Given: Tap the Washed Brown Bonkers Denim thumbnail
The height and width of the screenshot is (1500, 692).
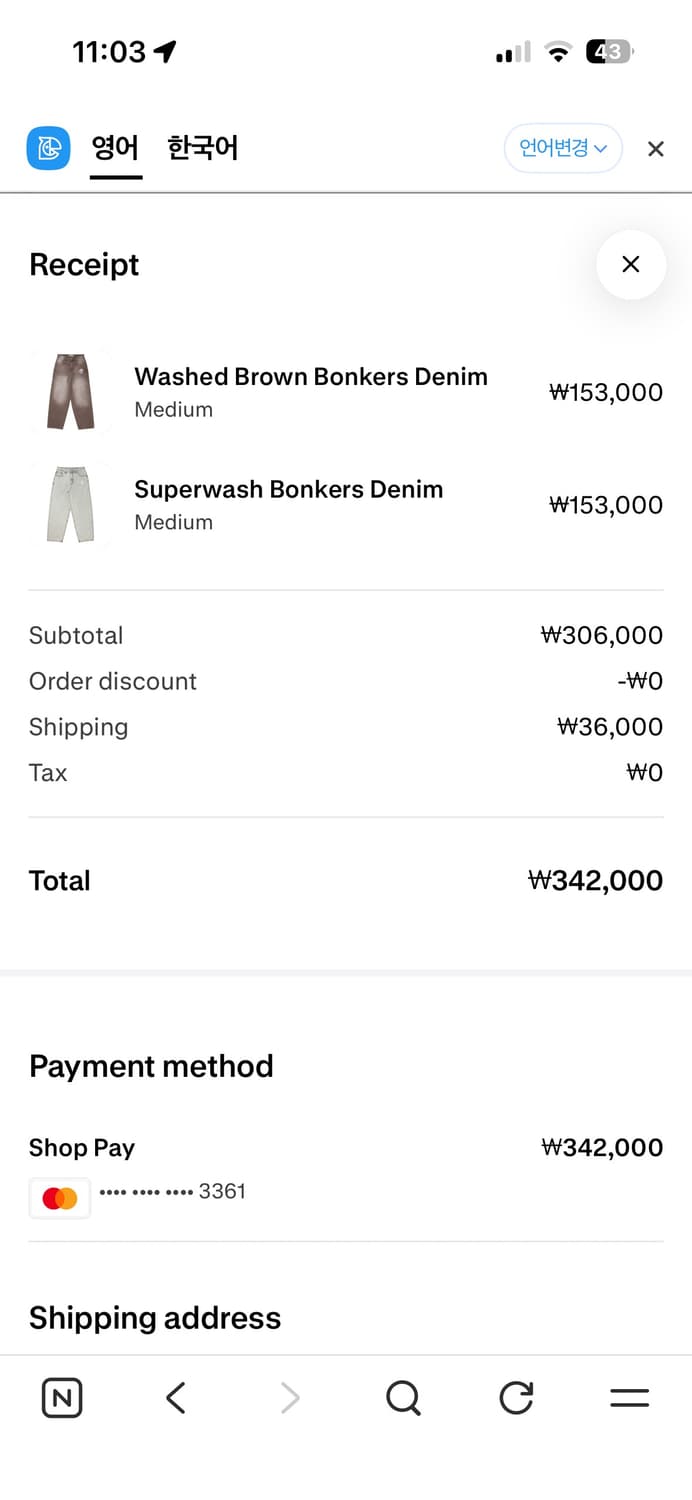Looking at the screenshot, I should 70,391.
